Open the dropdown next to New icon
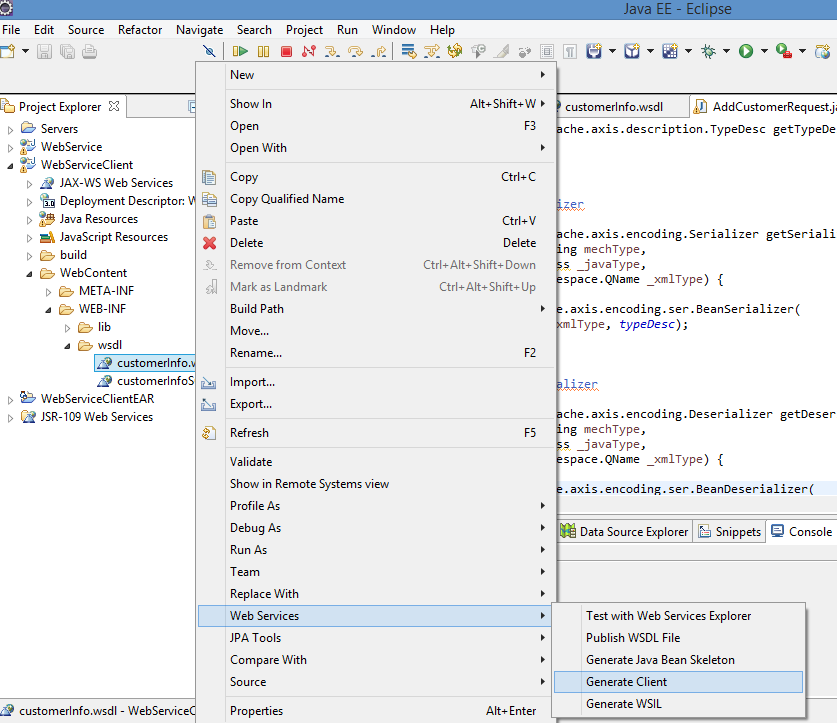This screenshot has height=723, width=837. point(25,51)
